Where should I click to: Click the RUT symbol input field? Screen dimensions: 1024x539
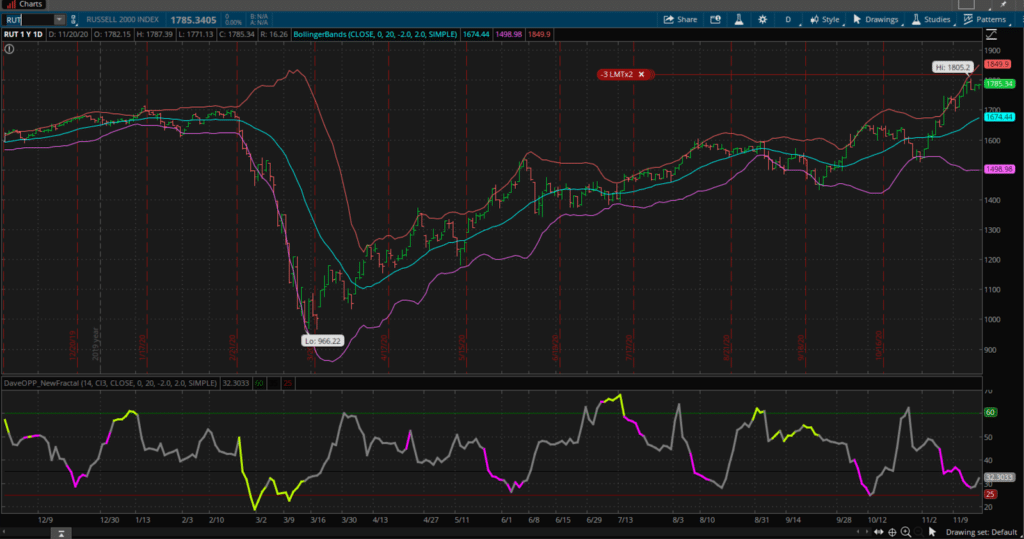point(28,20)
